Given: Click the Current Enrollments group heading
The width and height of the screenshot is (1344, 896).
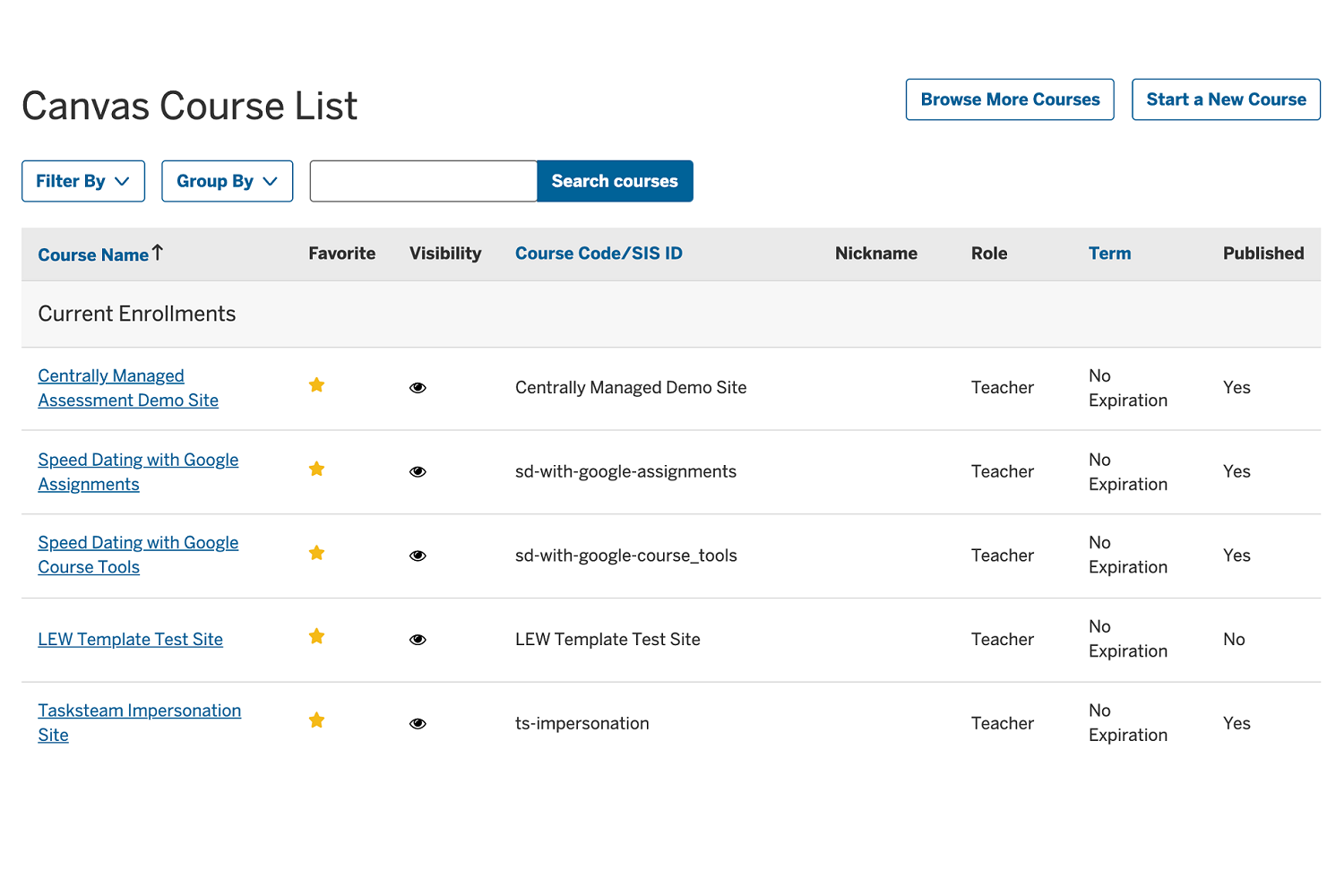Looking at the screenshot, I should (137, 314).
